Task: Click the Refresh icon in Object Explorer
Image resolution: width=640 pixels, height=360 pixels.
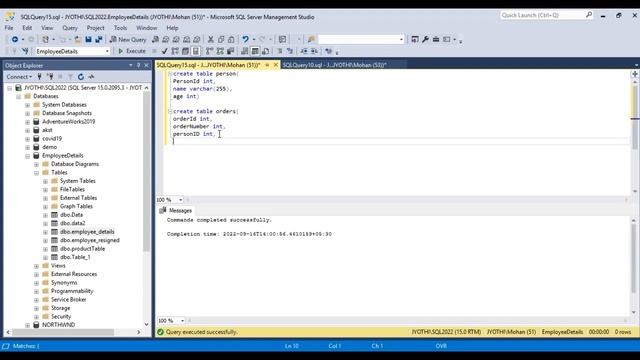Action: (81, 77)
